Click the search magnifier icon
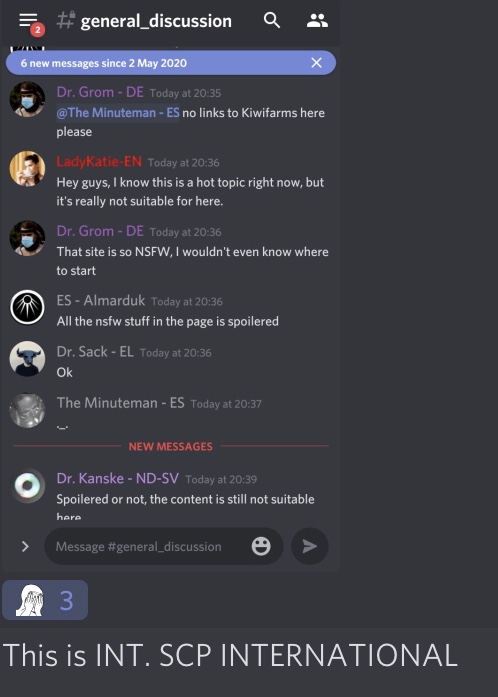The width and height of the screenshot is (498, 697). pos(272,20)
